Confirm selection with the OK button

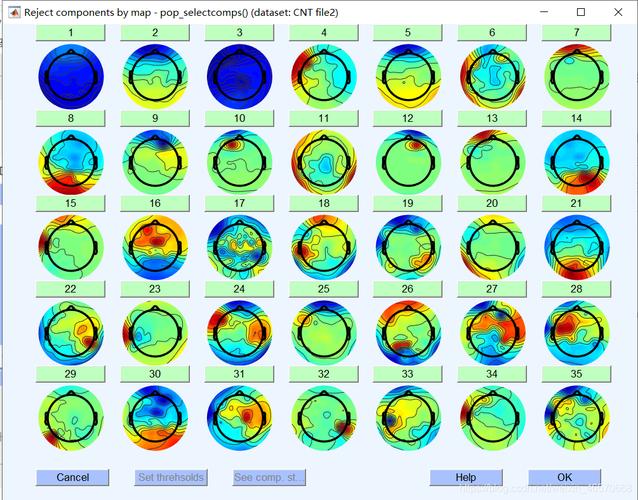(x=564, y=477)
